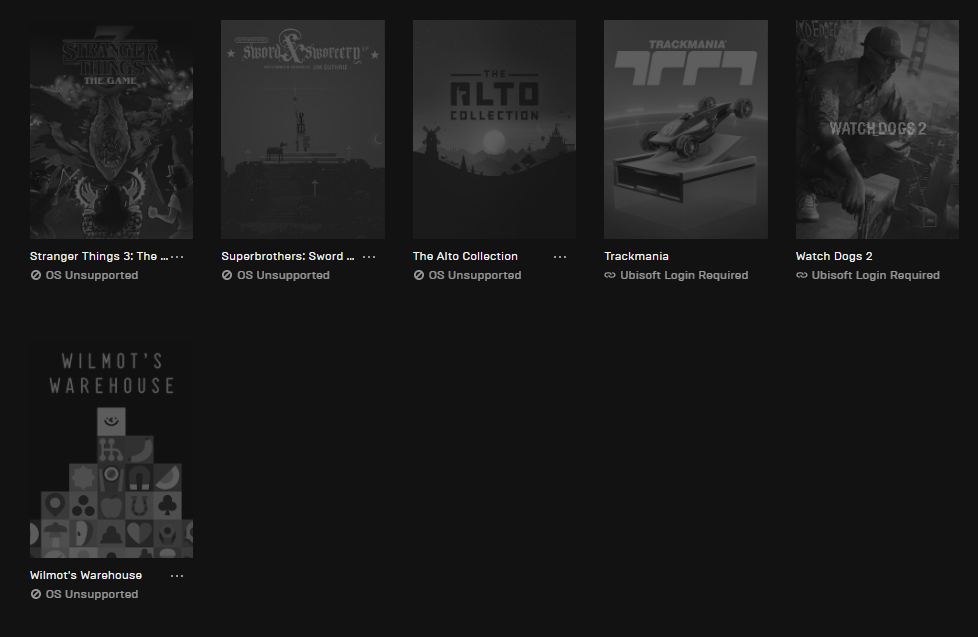This screenshot has width=978, height=637.
Task: Select the Watch Dogs 2 cover art
Action: [878, 129]
